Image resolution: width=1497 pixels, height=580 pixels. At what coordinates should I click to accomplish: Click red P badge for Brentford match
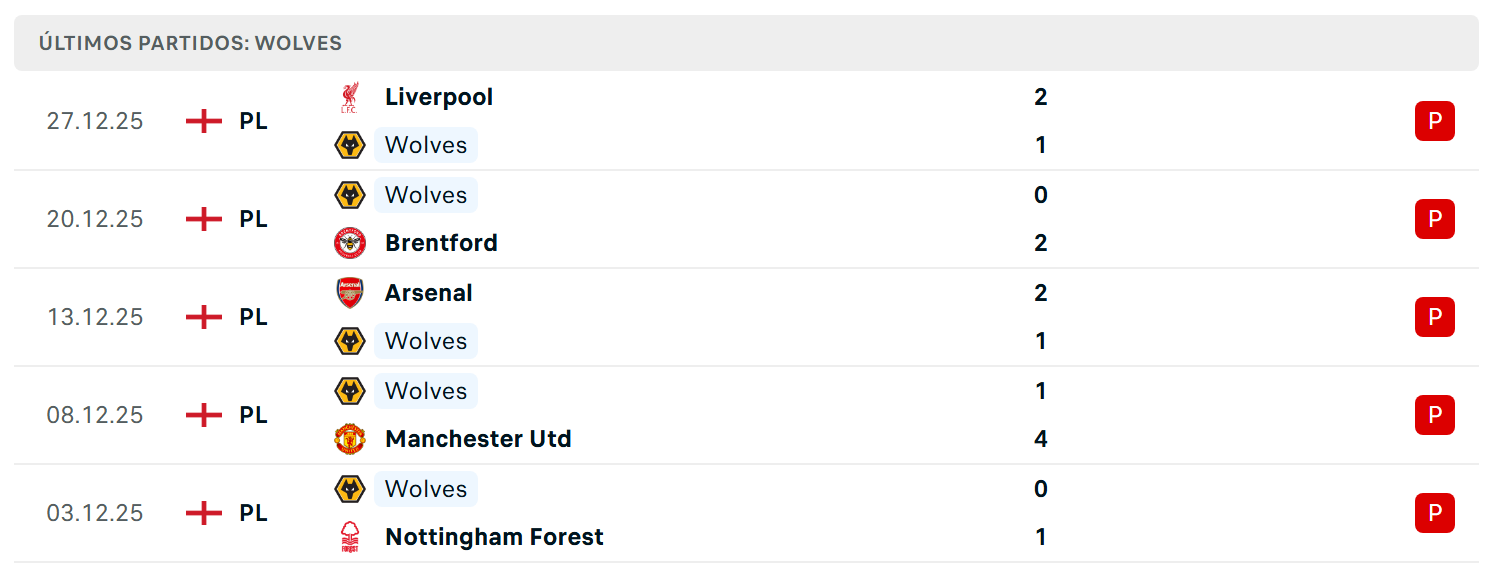coord(1434,219)
